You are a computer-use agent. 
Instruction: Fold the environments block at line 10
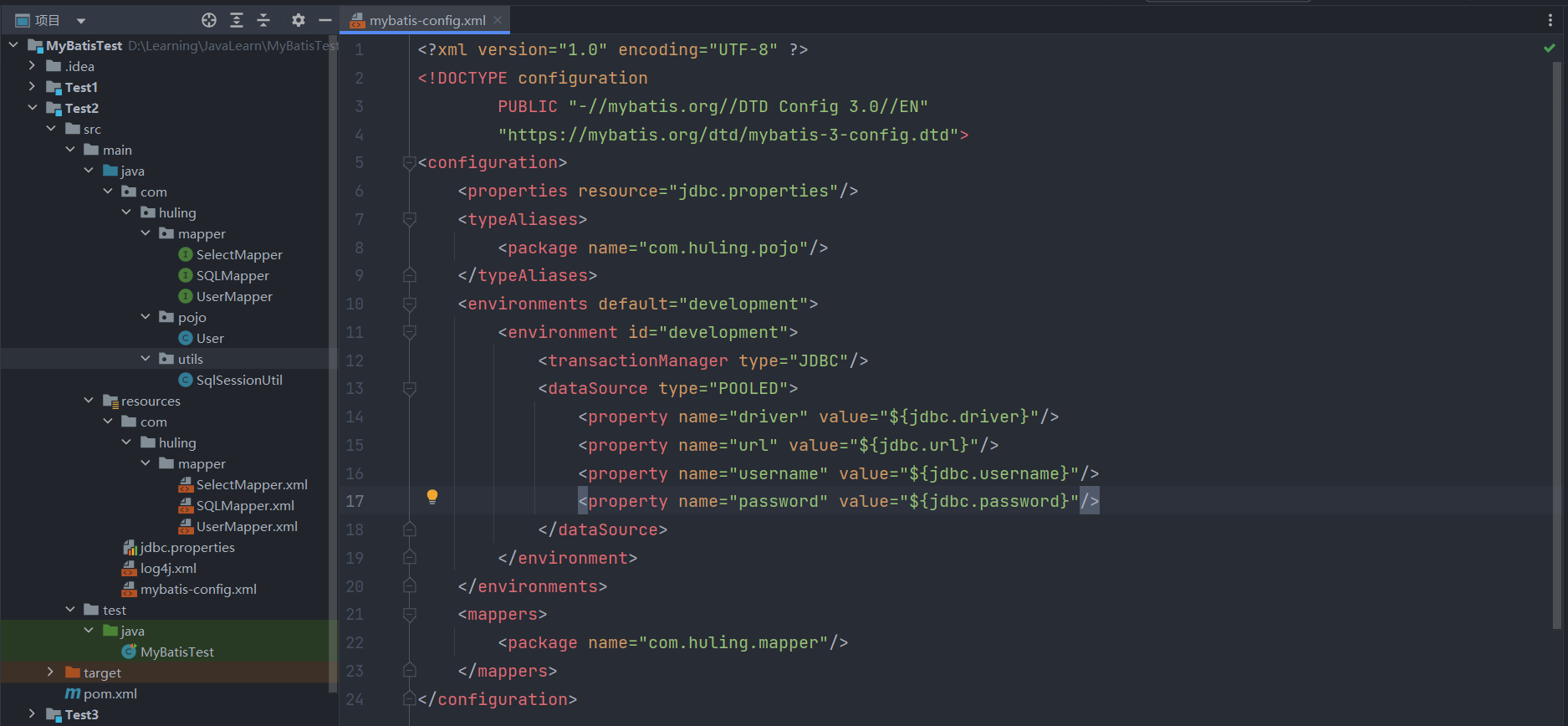[x=410, y=304]
